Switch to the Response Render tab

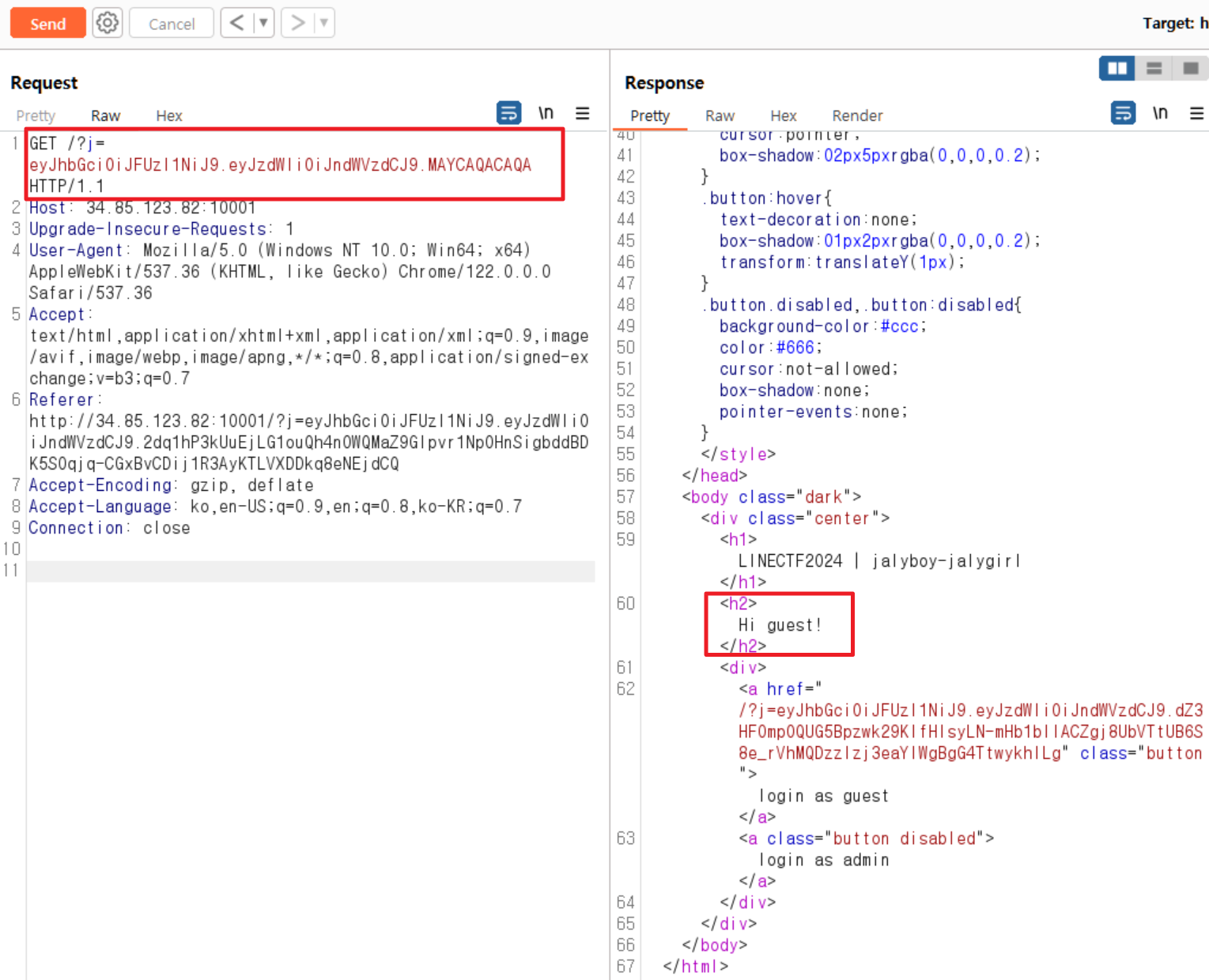[857, 115]
